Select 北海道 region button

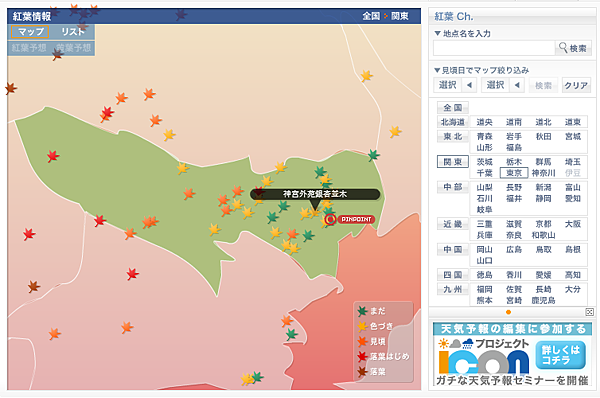pyautogui.click(x=453, y=122)
